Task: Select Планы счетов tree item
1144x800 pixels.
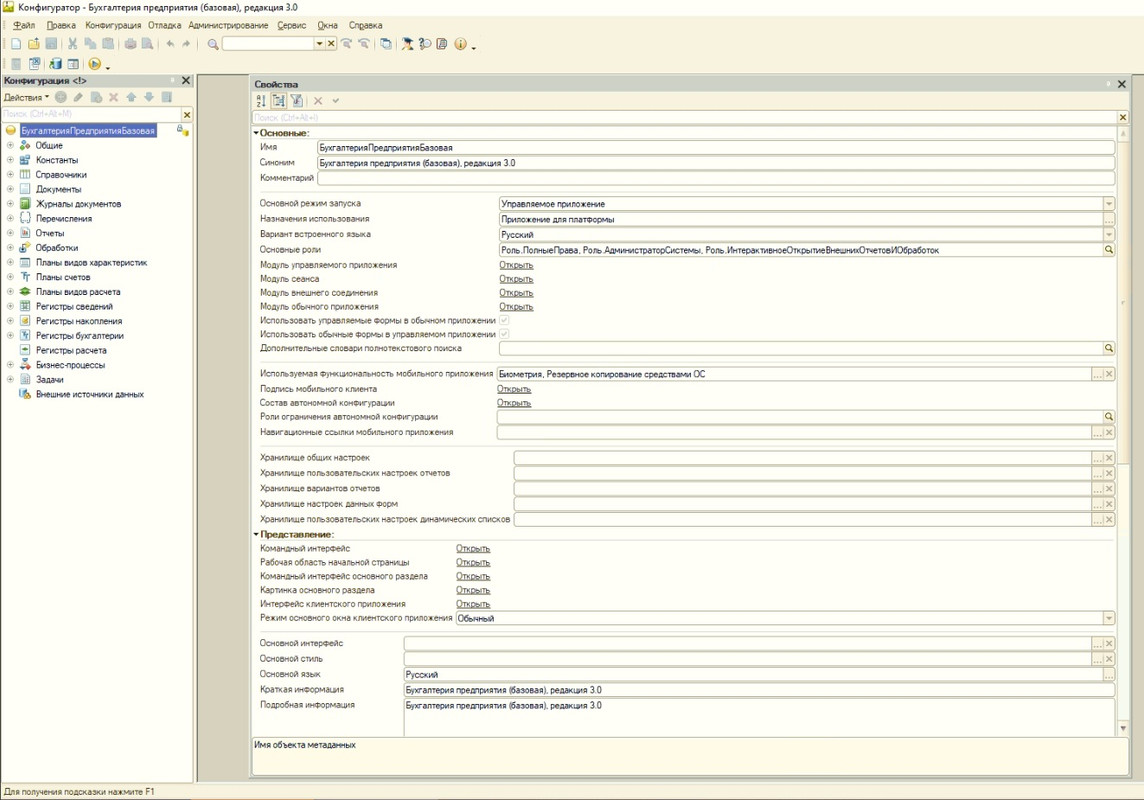Action: click(x=63, y=277)
